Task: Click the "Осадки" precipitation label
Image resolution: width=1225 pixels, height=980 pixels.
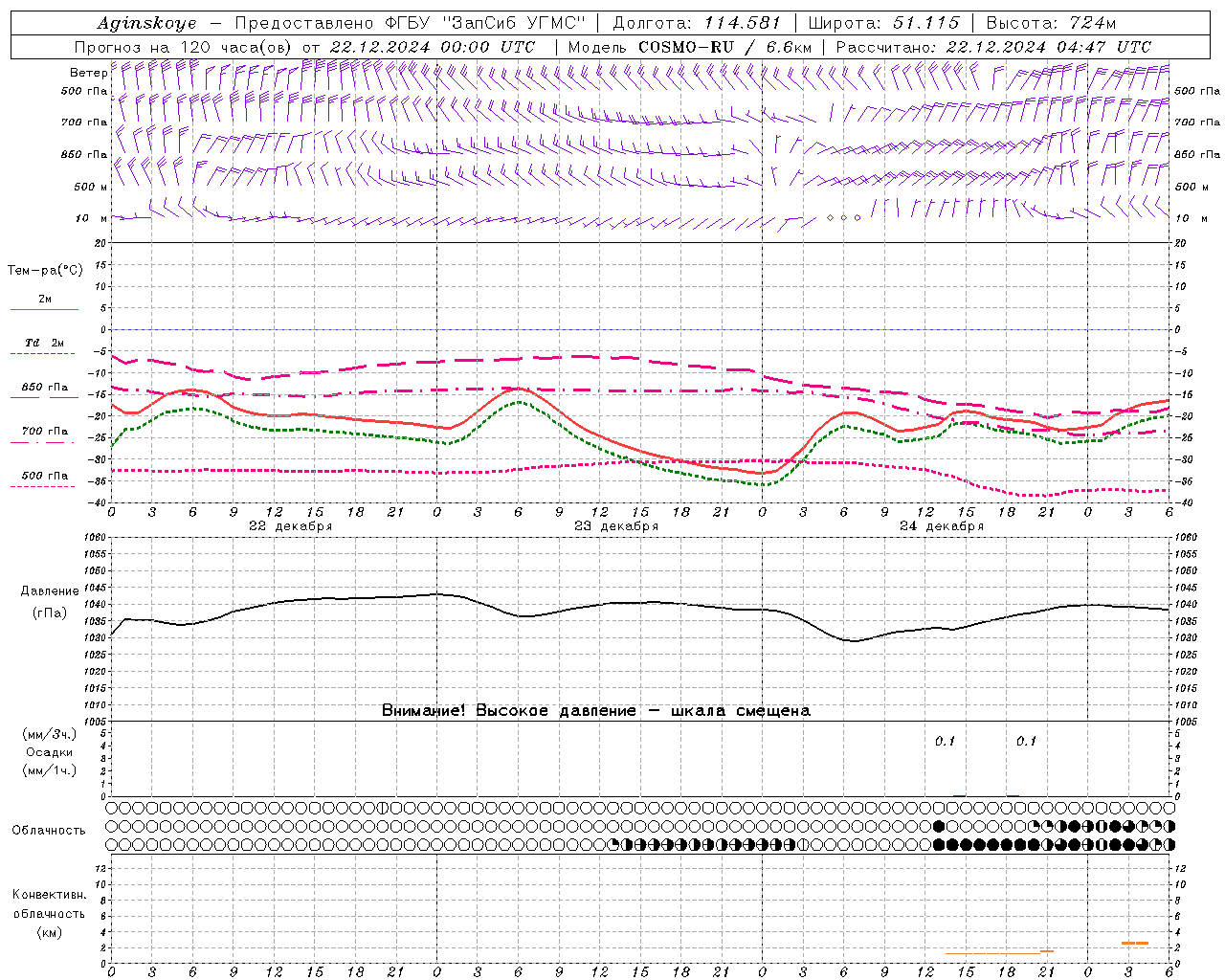Action: [50, 752]
